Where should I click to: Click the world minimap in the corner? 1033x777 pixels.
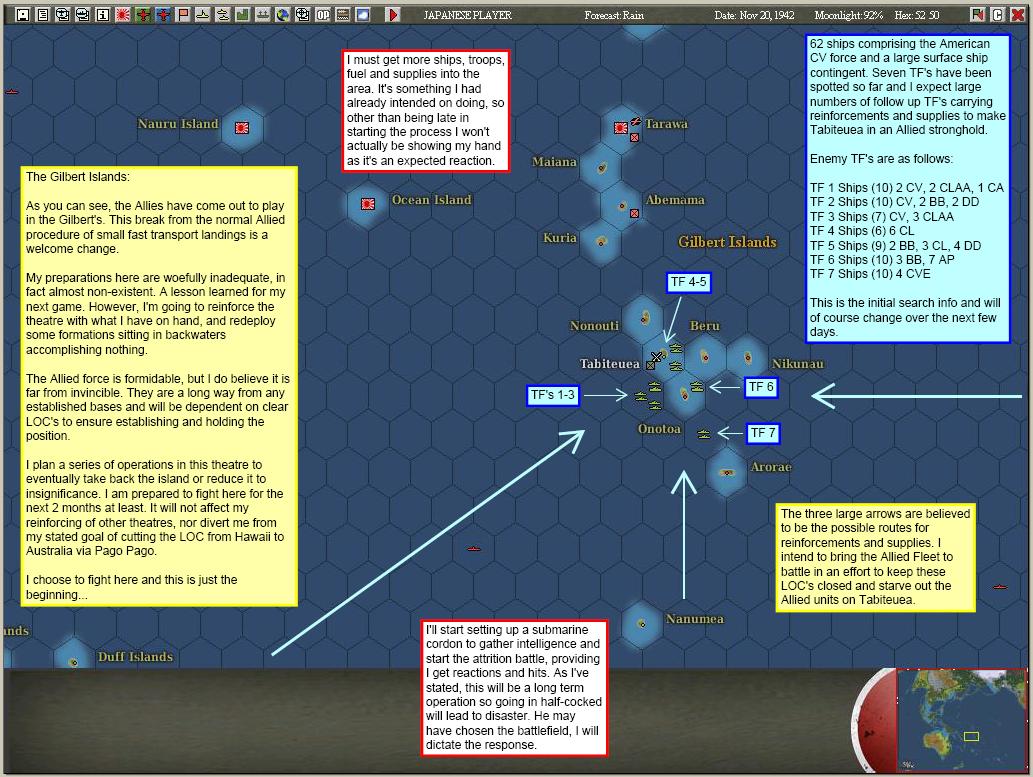tap(962, 720)
